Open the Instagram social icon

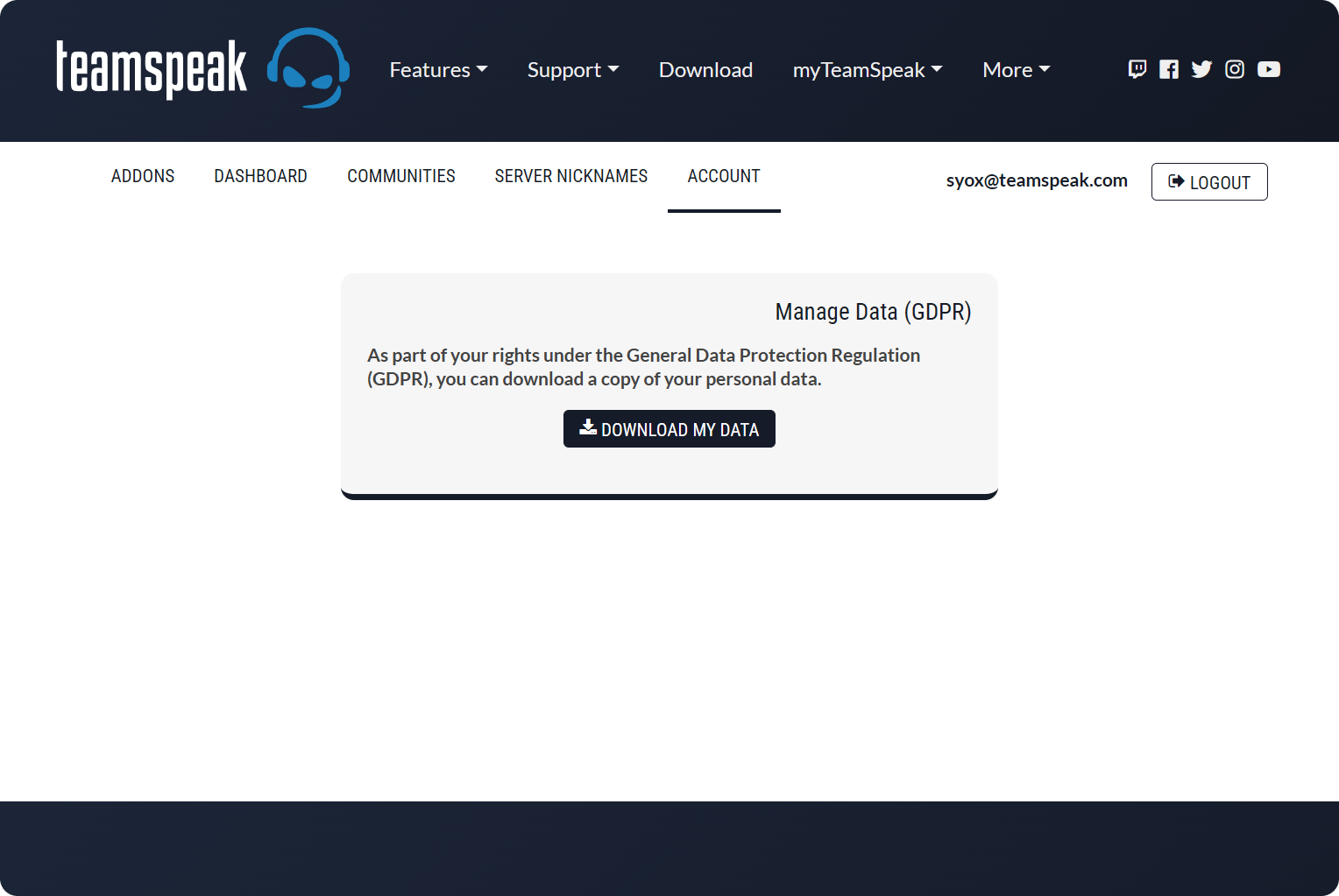point(1235,69)
